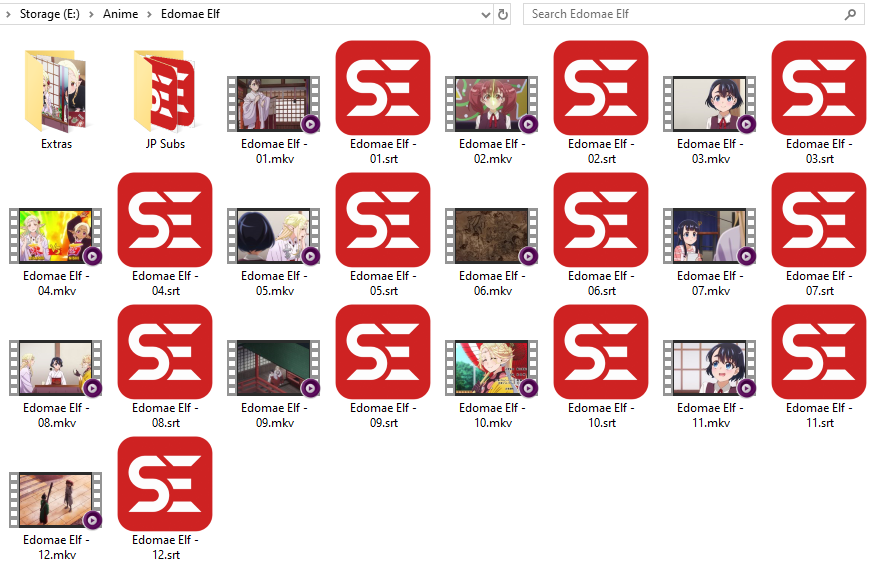Go to Storage (E:) in breadcrumb
Image resolution: width=873 pixels, height=571 pixels.
tap(50, 14)
